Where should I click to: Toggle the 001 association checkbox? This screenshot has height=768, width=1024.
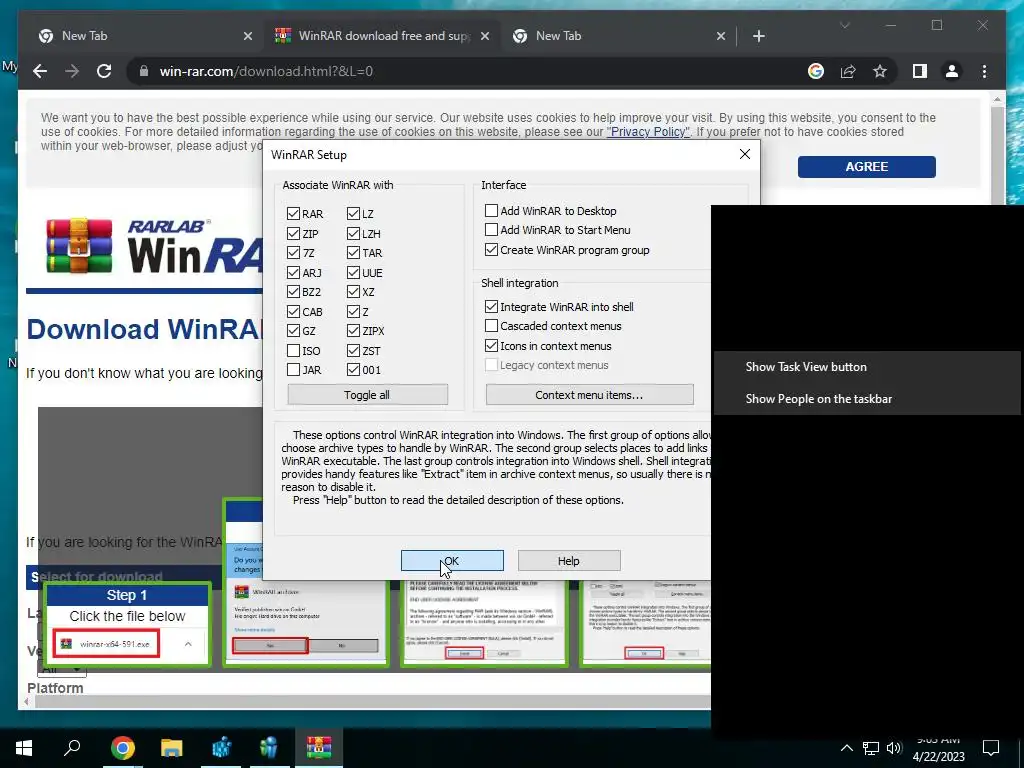353,370
